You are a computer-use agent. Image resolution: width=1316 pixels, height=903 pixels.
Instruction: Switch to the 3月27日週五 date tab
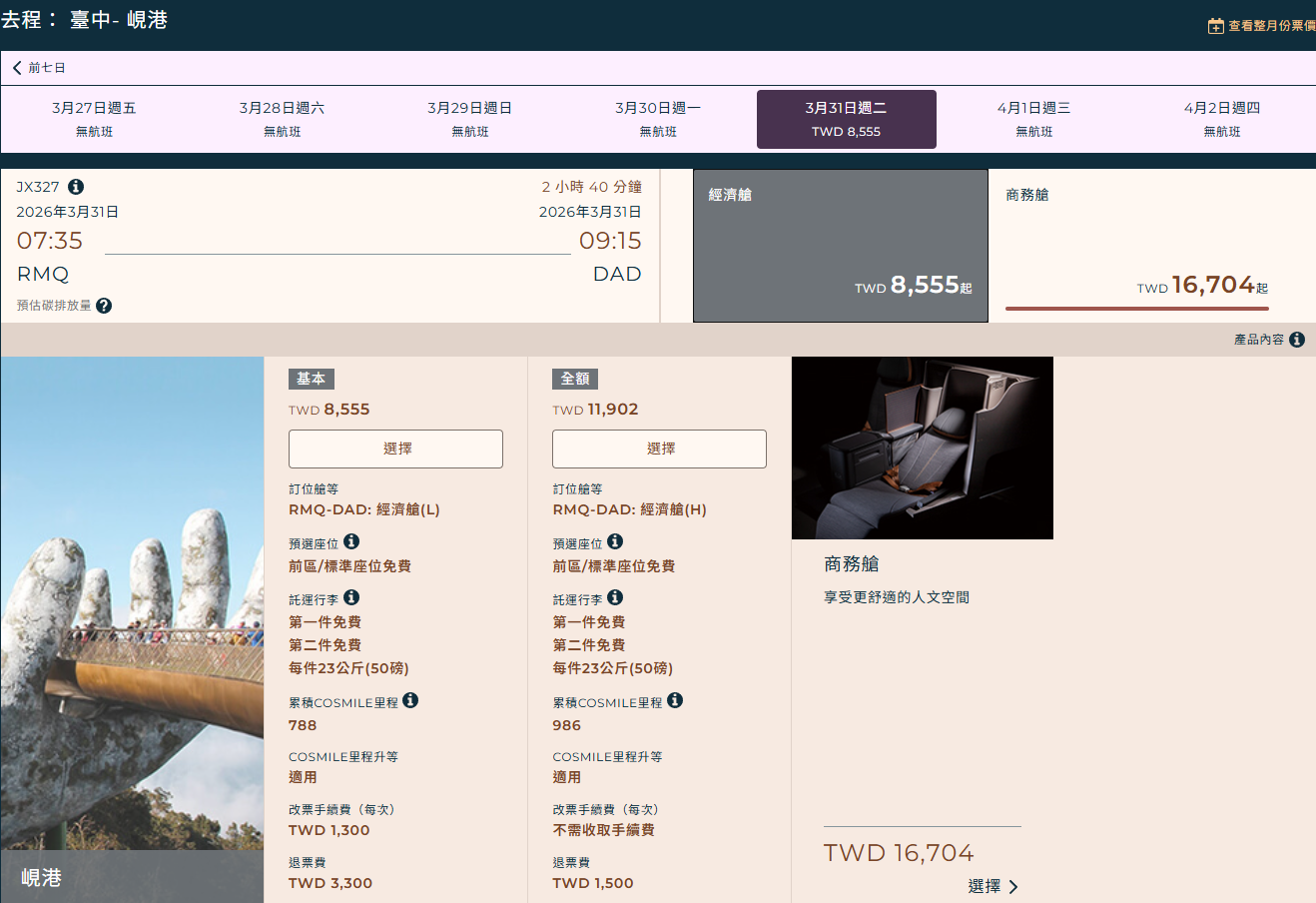point(93,118)
